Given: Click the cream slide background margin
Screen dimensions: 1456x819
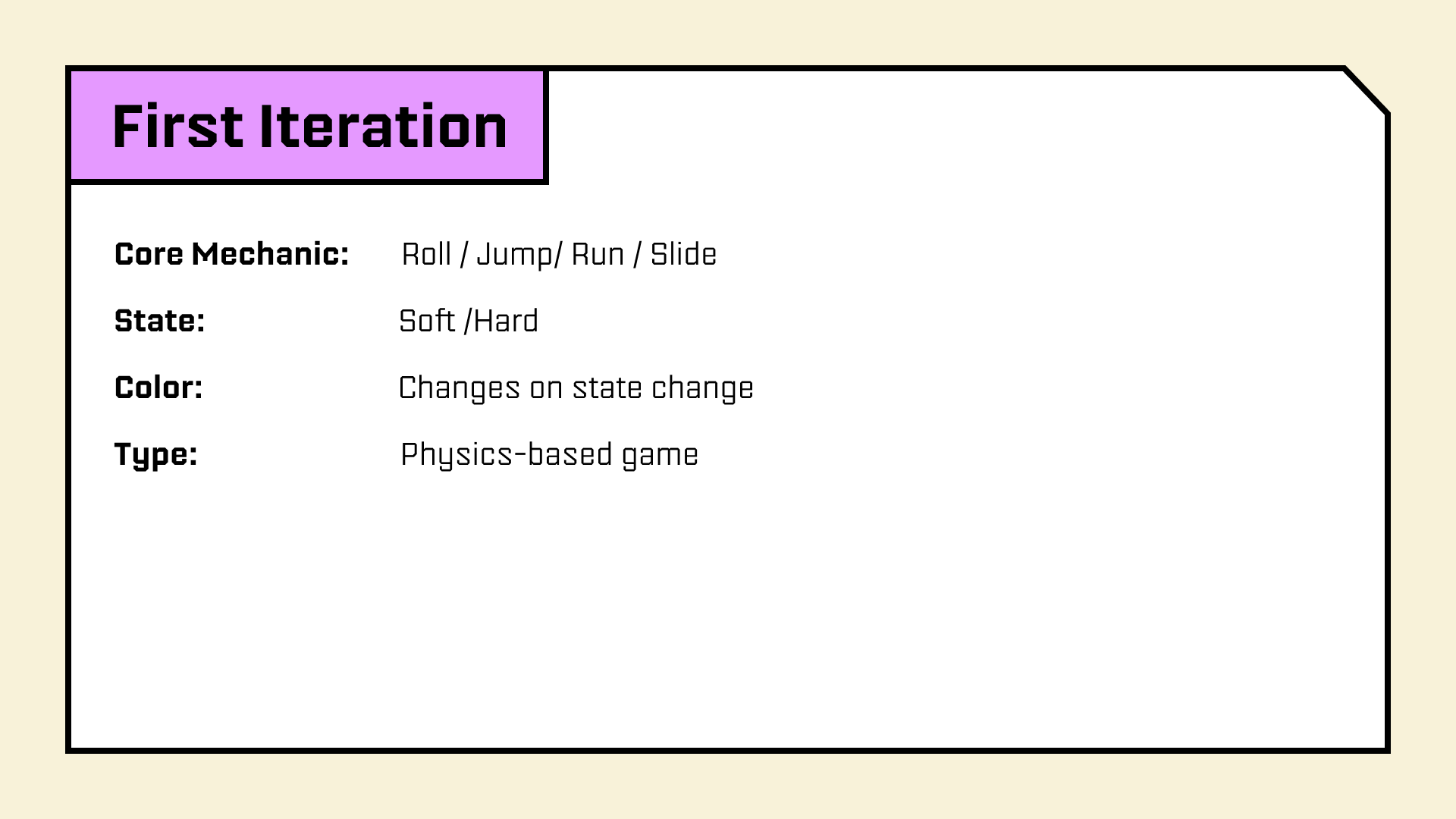Looking at the screenshot, I should click(728, 789).
